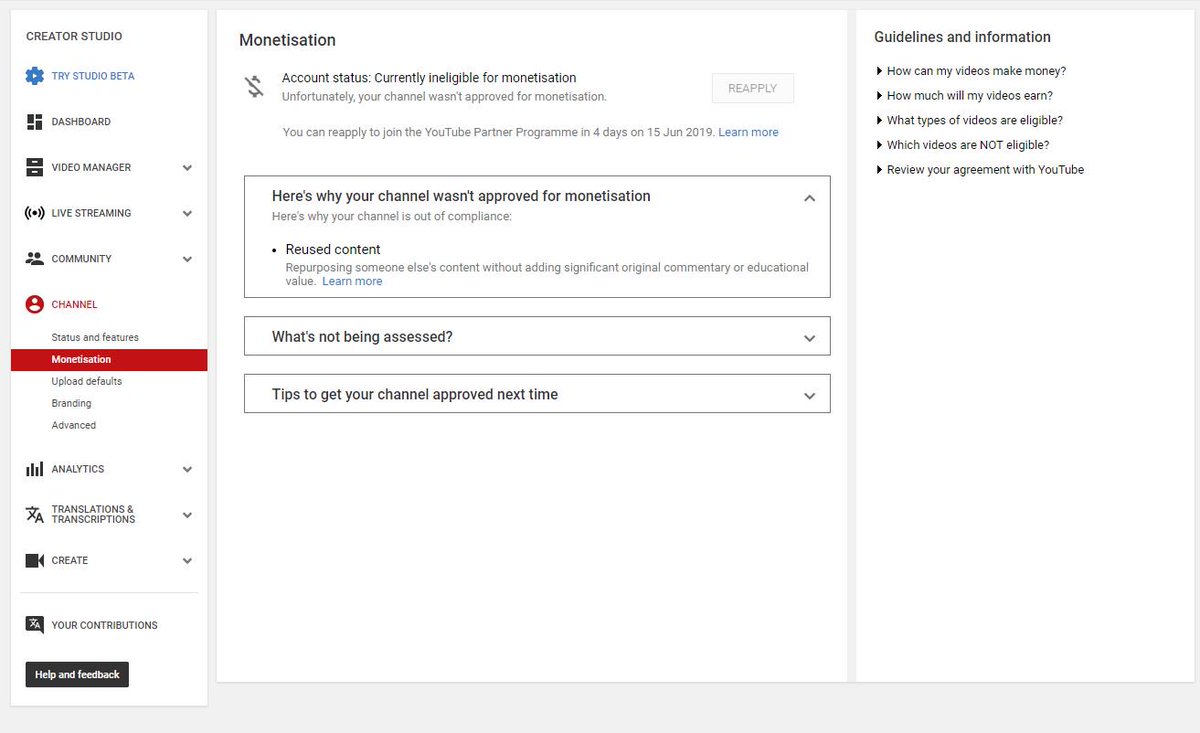Click the Monetisation page heading

pos(287,41)
